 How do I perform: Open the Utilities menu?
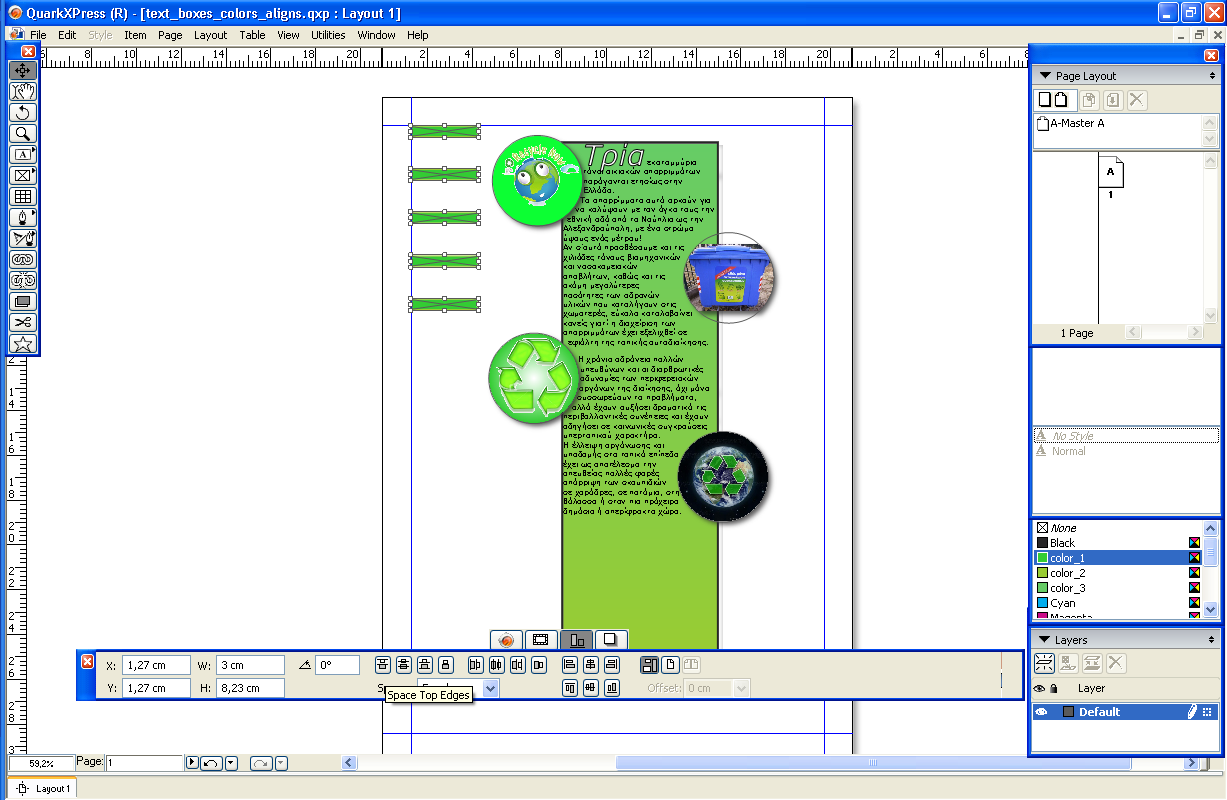[x=328, y=35]
